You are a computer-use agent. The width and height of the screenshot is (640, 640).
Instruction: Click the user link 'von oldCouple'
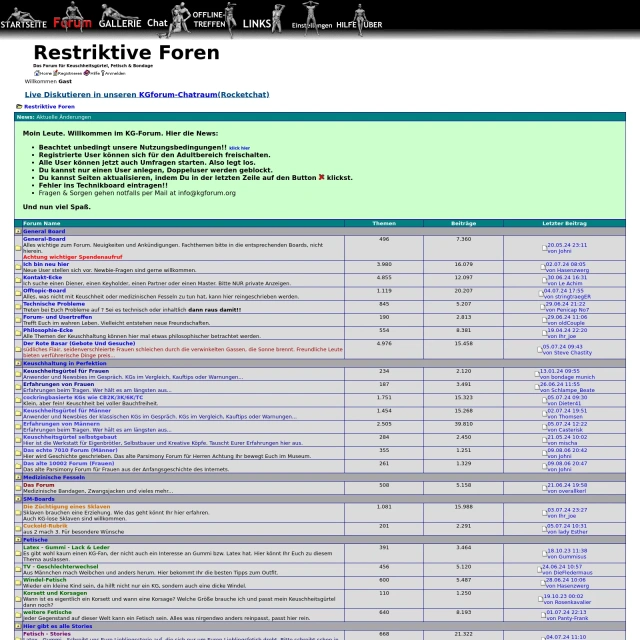[566, 323]
